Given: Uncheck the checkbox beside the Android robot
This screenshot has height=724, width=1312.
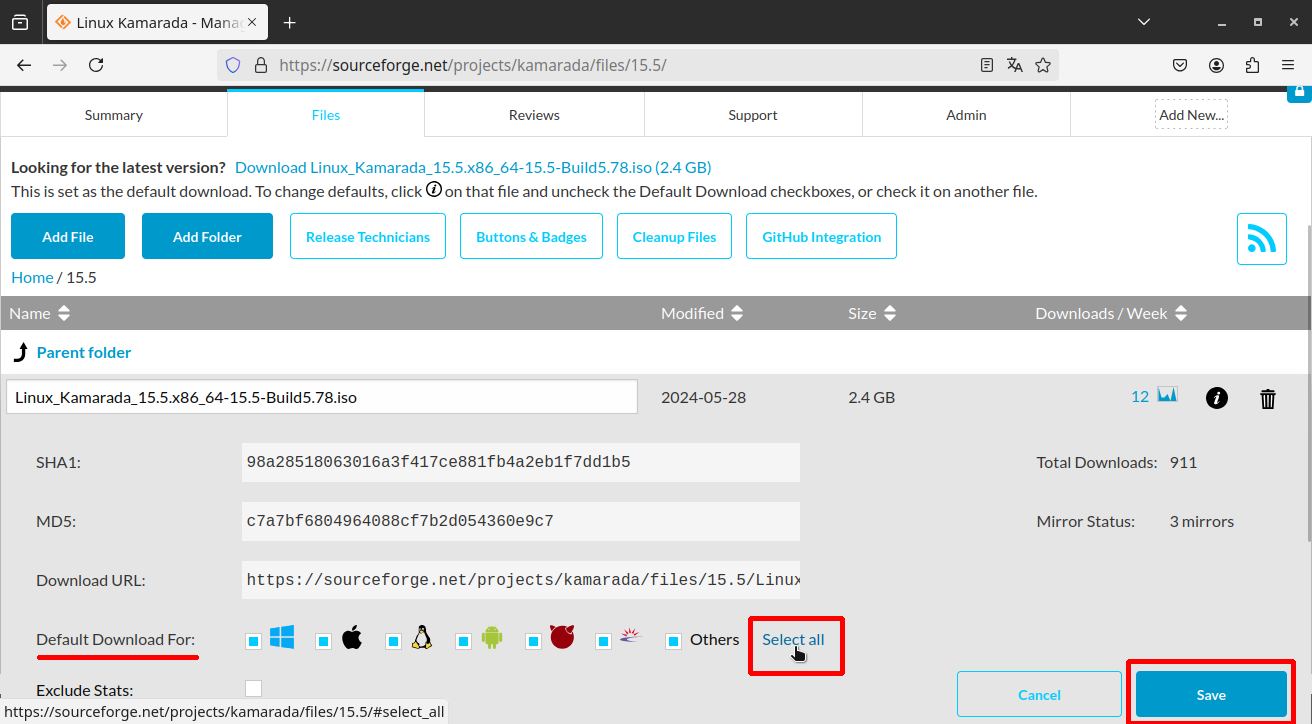Looking at the screenshot, I should coord(463,641).
